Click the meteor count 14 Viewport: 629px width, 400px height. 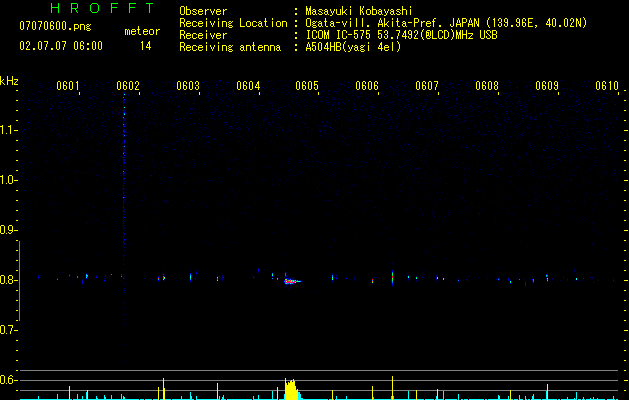coord(145,46)
